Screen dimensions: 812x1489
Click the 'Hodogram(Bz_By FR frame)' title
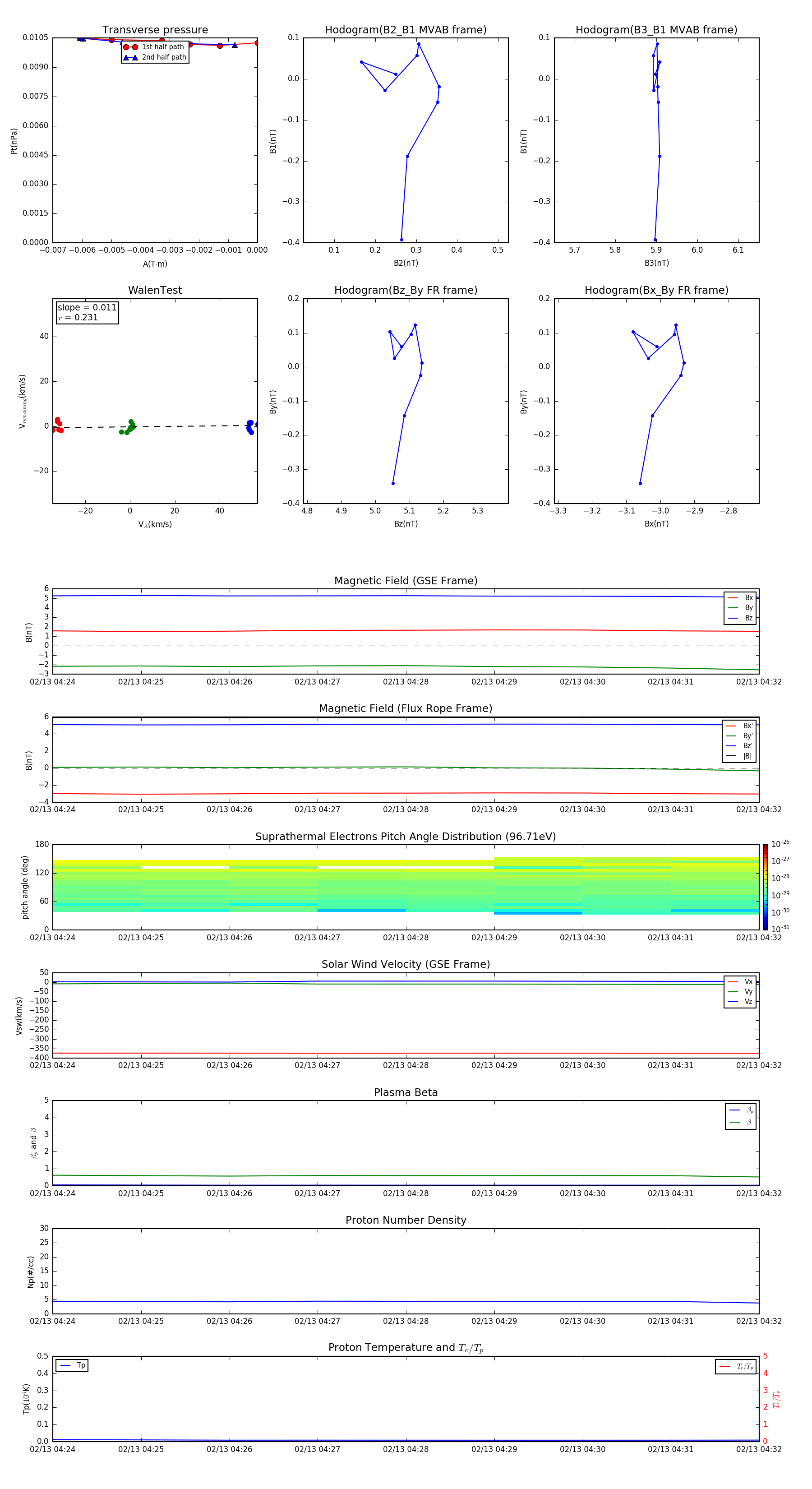click(406, 290)
